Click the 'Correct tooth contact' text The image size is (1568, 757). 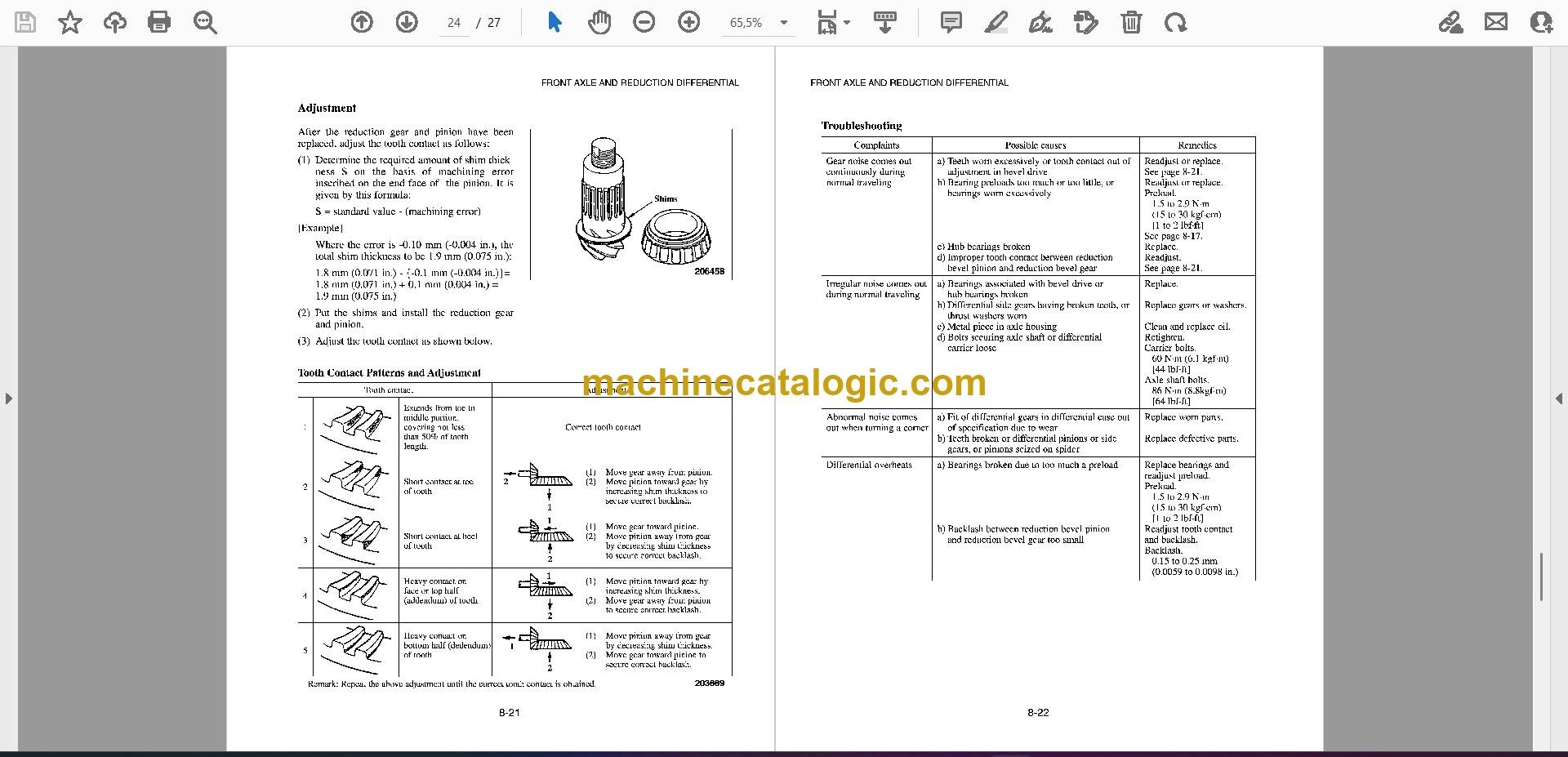pyautogui.click(x=603, y=427)
